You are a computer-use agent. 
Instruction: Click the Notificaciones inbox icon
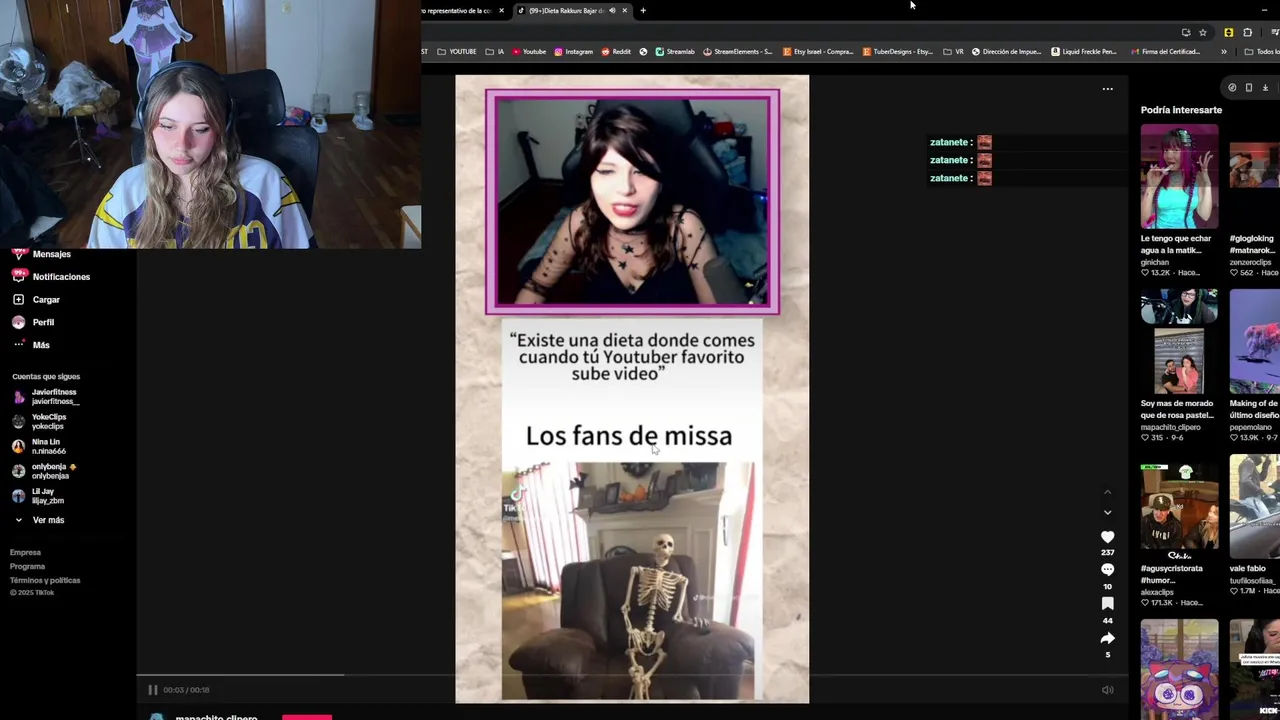point(18,276)
